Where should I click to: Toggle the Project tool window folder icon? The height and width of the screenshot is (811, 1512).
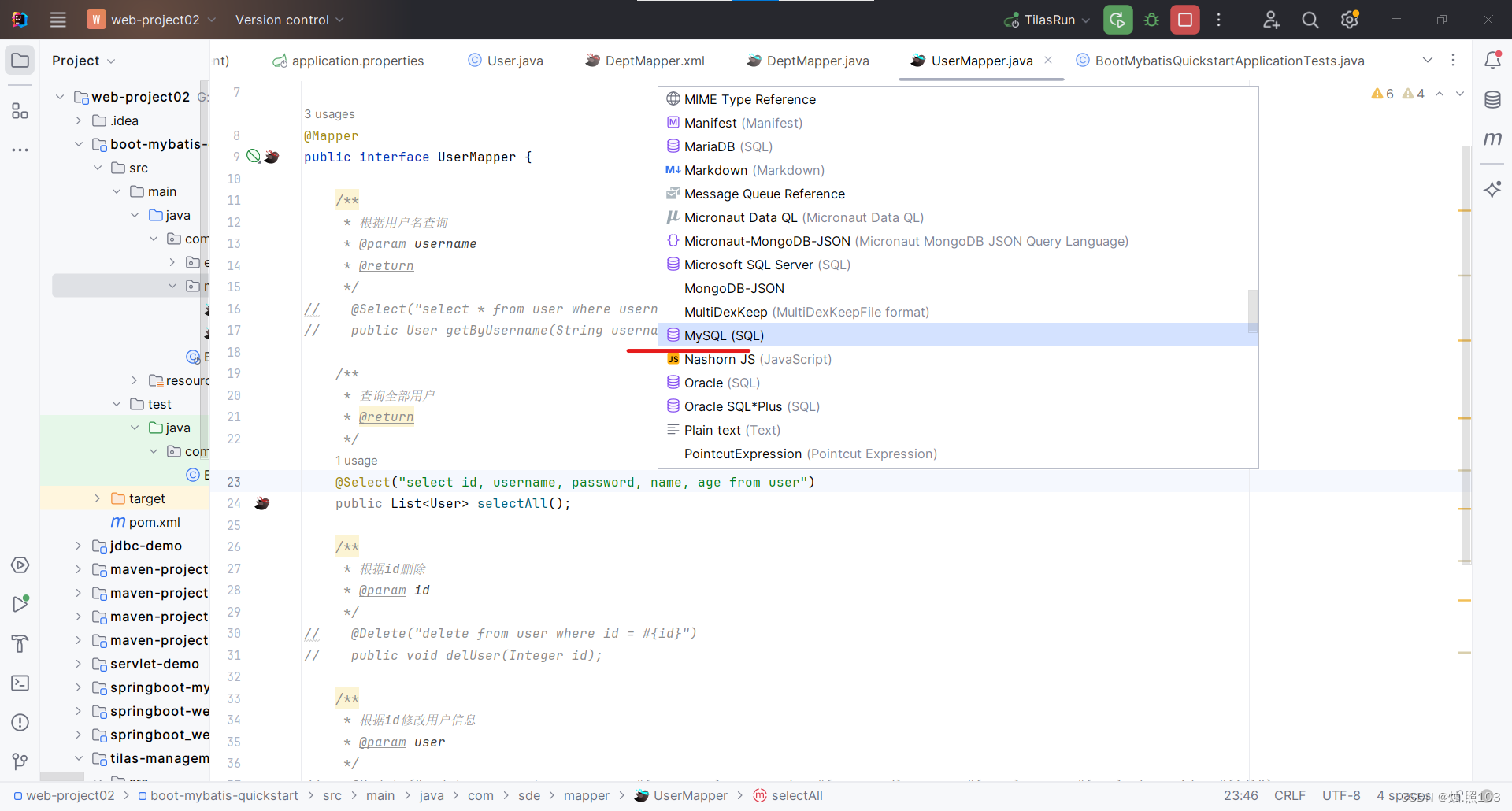[20, 61]
